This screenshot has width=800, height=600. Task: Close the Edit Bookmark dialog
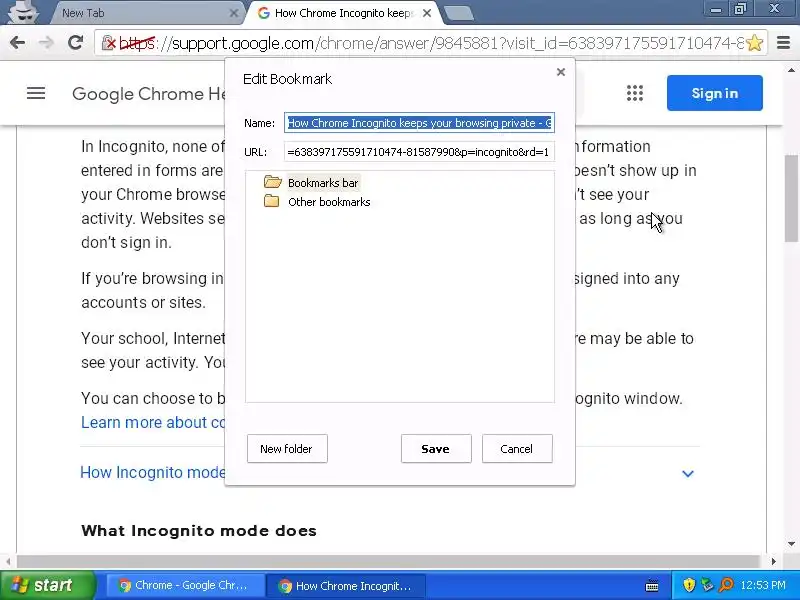tap(561, 72)
